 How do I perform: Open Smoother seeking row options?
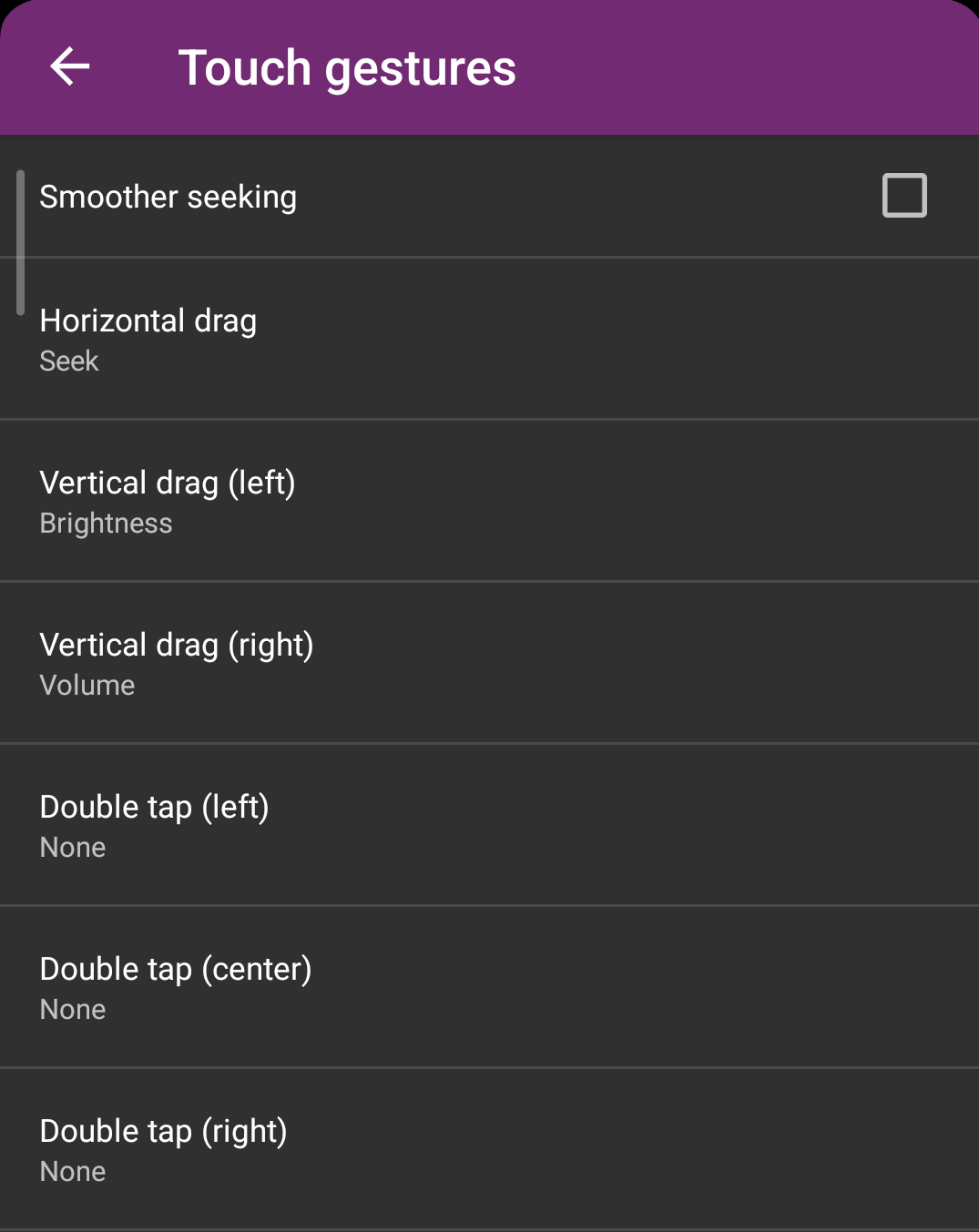(x=364, y=196)
